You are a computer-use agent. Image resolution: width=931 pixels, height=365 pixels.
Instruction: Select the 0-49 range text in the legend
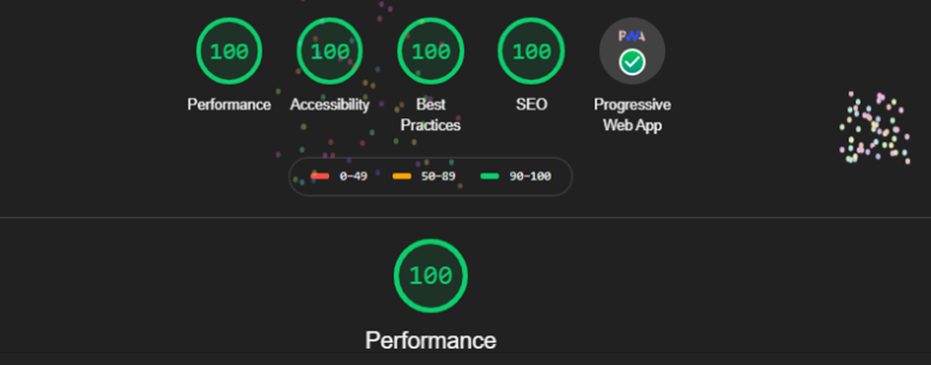[x=353, y=176]
